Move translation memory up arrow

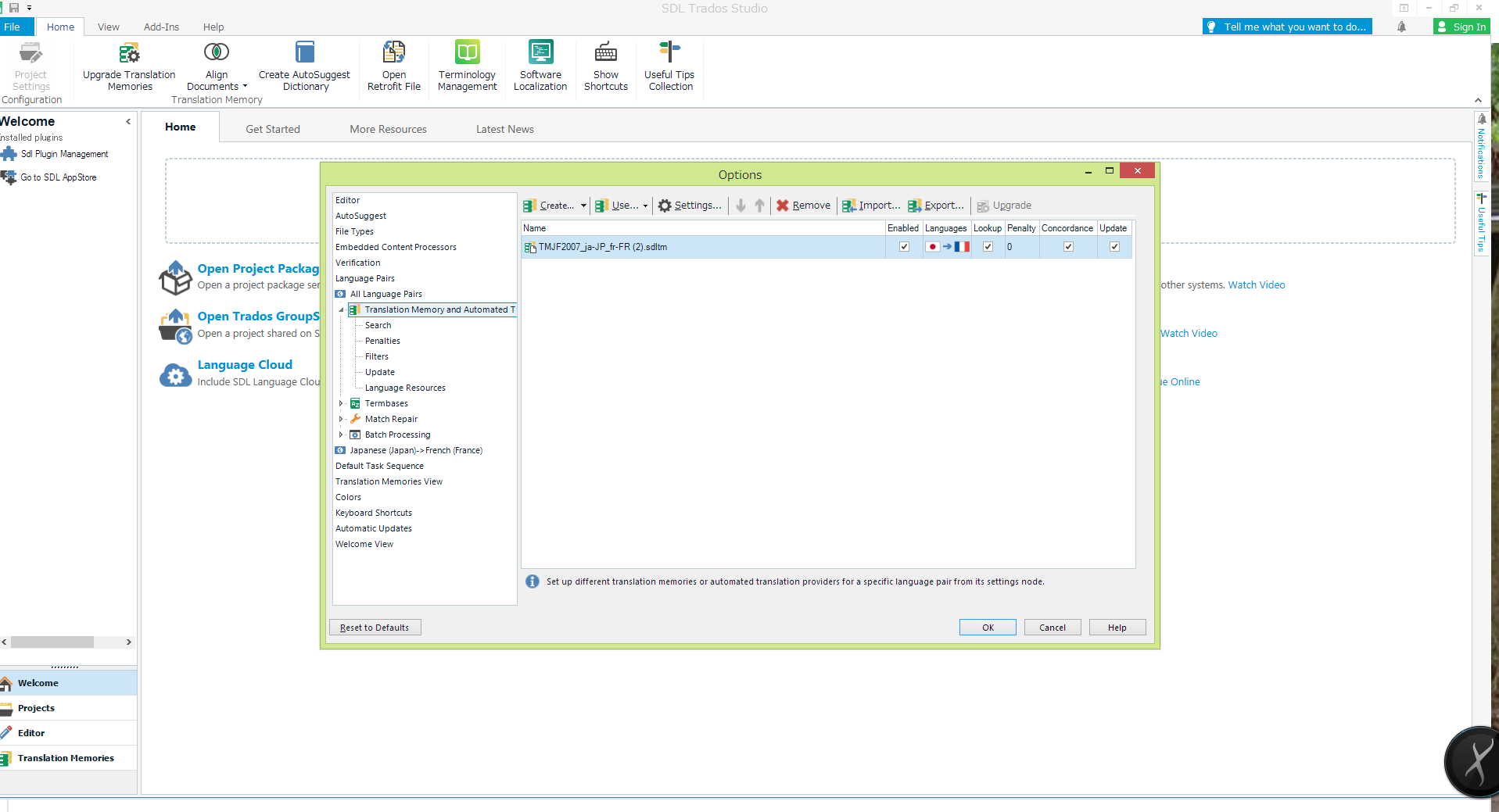[760, 206]
